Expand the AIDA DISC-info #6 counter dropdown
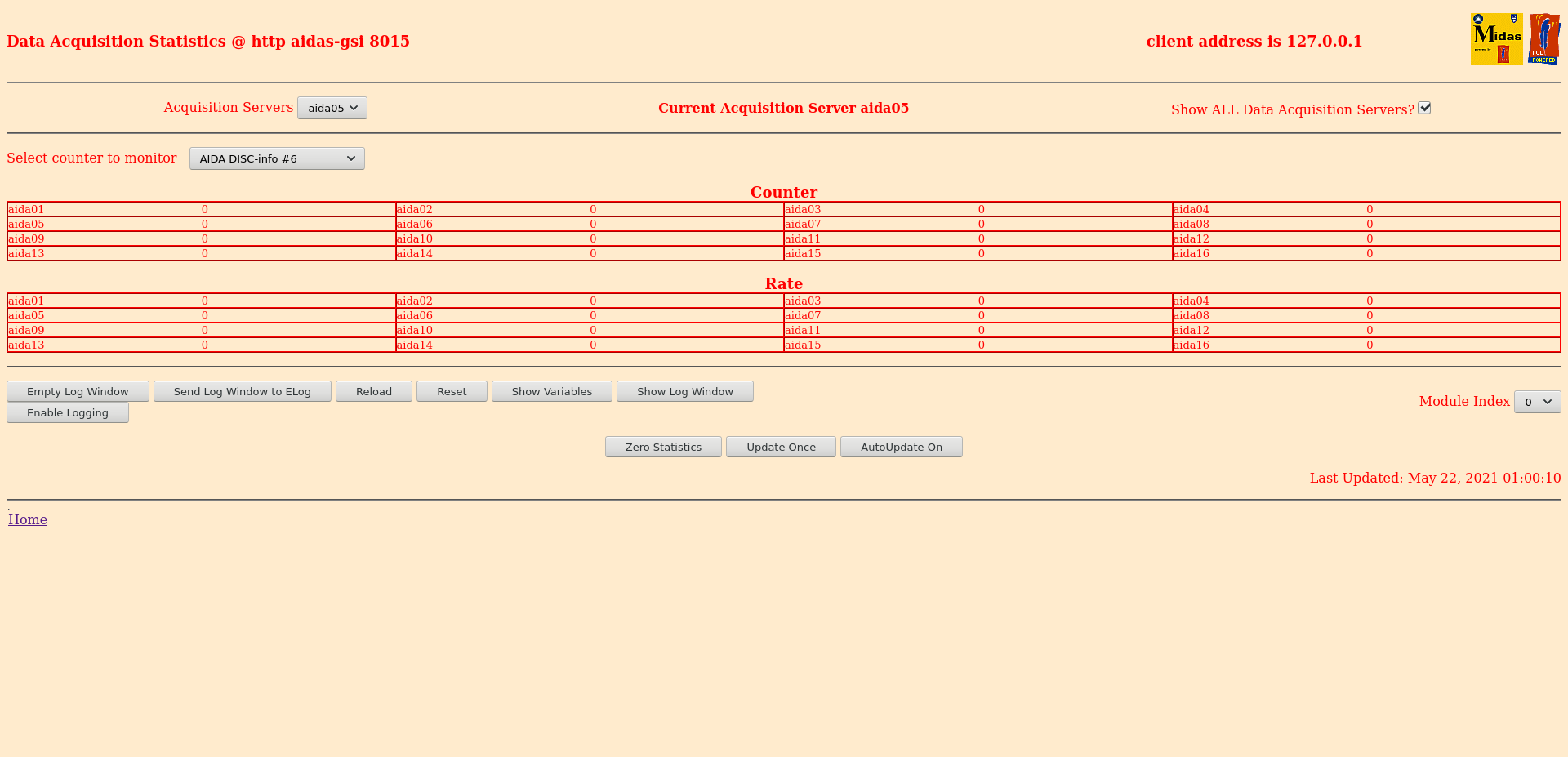Viewport: 1568px width, 757px height. pyautogui.click(x=277, y=158)
